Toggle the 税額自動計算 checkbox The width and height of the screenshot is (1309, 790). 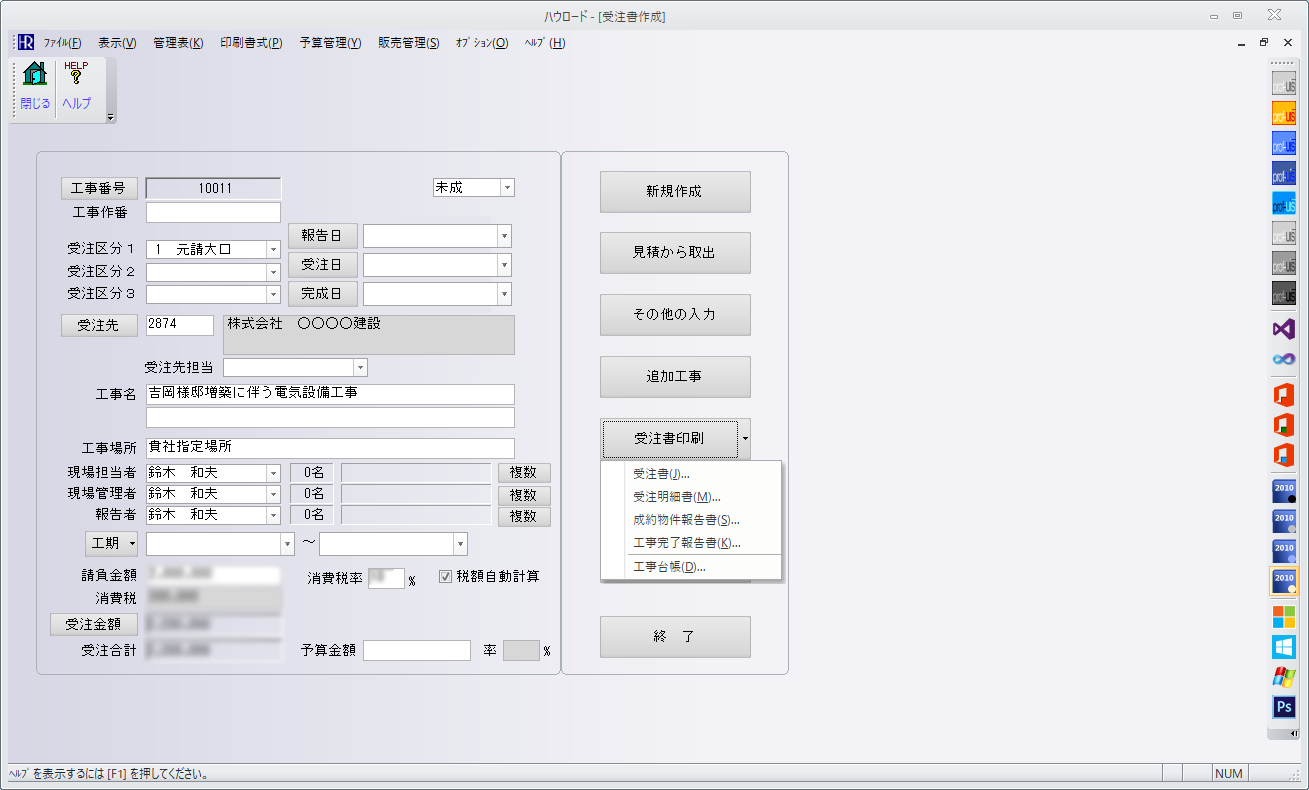pyautogui.click(x=446, y=577)
